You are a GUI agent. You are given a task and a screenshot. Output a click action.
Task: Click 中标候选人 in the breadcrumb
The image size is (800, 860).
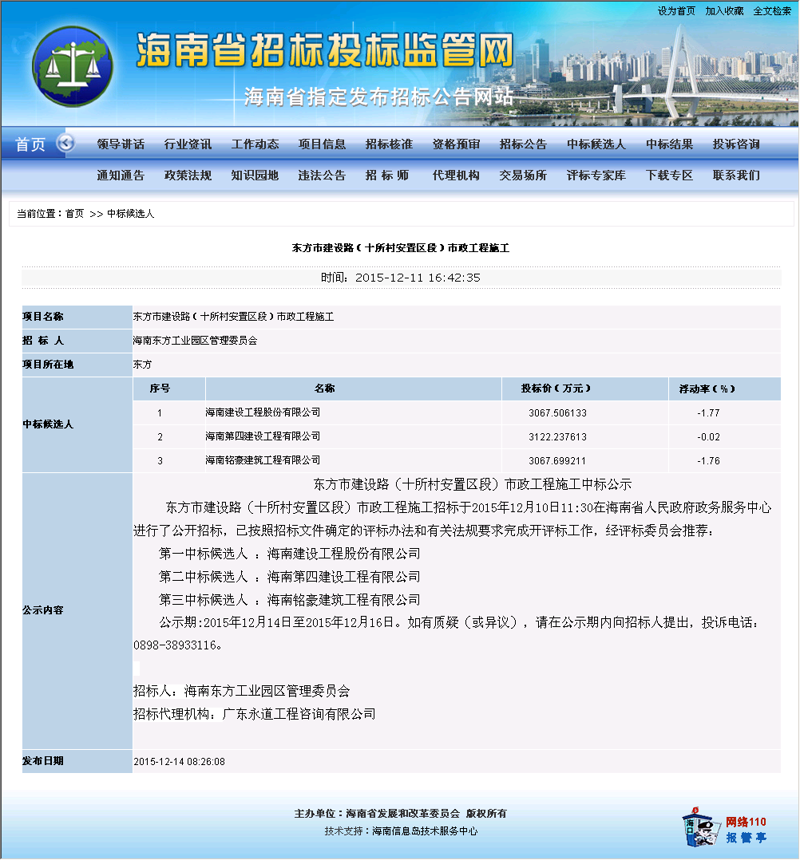(131, 214)
